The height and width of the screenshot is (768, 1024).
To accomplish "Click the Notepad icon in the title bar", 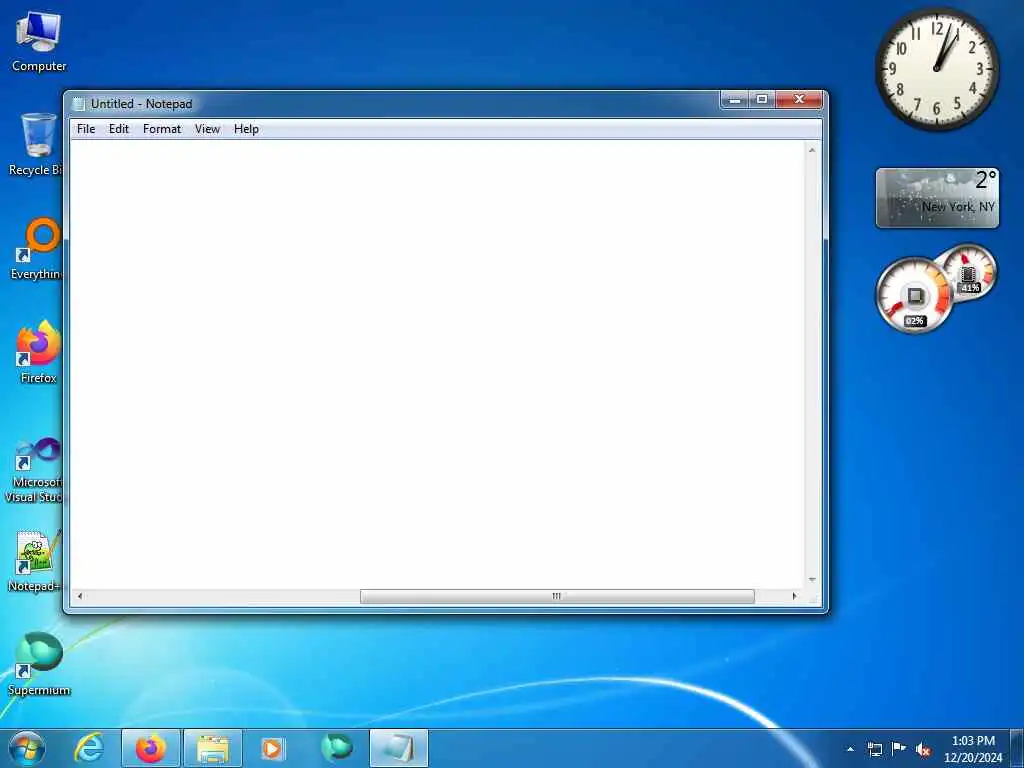I will tap(79, 104).
